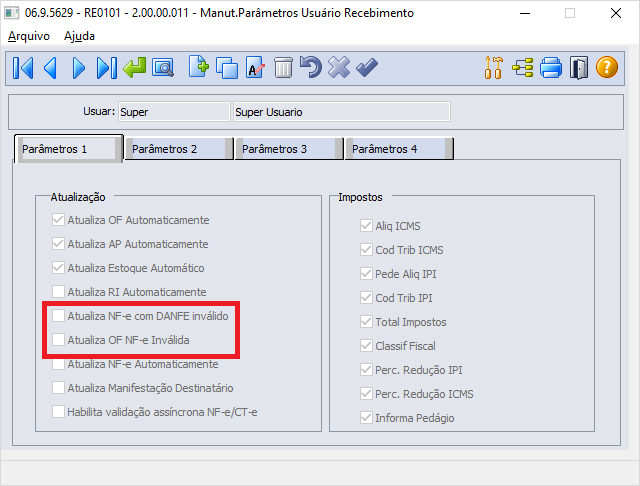Enable Atualiza Manifestação Destinatário checkbox
640x486 pixels.
(x=58, y=388)
